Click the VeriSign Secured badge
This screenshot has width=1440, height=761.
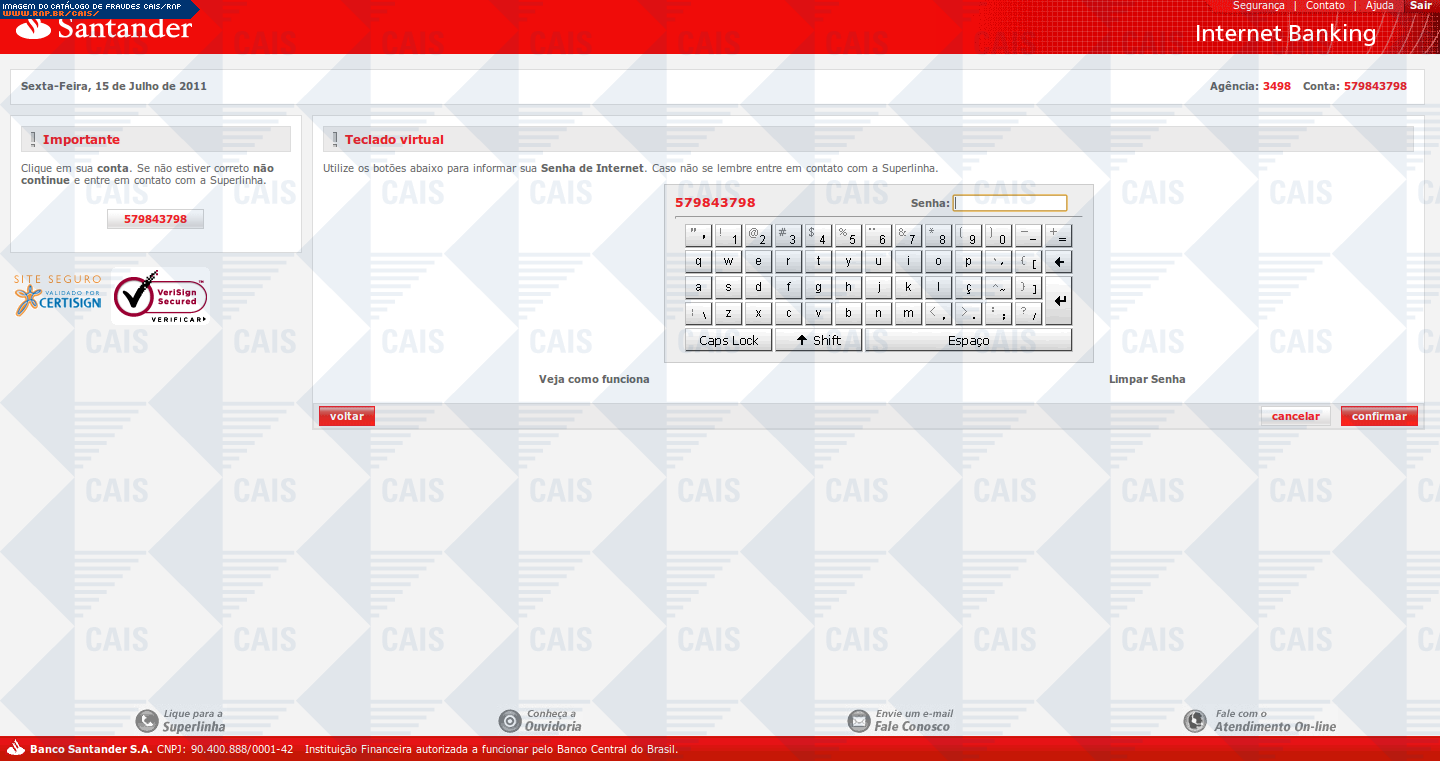pos(160,298)
